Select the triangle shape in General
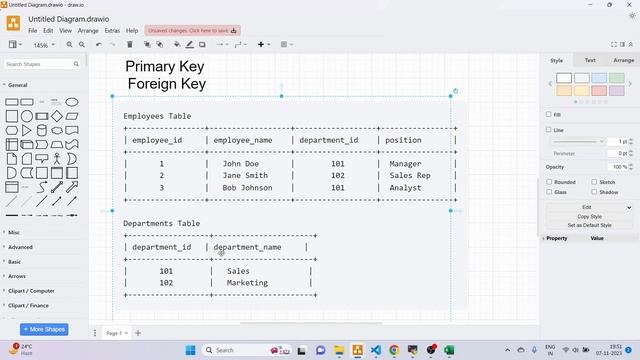This screenshot has width=640, height=360. [27, 130]
